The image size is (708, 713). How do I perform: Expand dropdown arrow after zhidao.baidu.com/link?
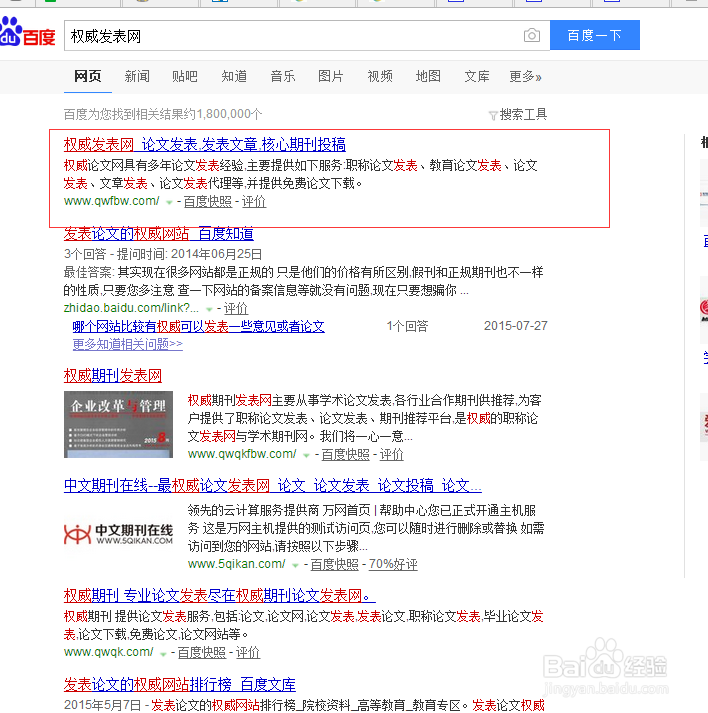point(209,309)
